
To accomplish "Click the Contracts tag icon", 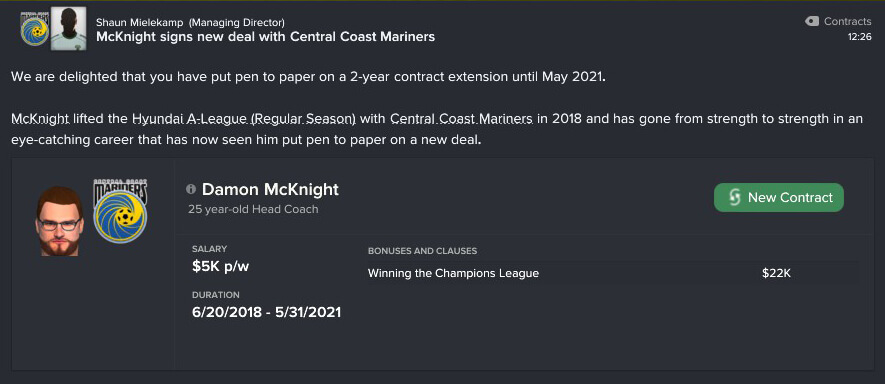I will click(x=812, y=21).
